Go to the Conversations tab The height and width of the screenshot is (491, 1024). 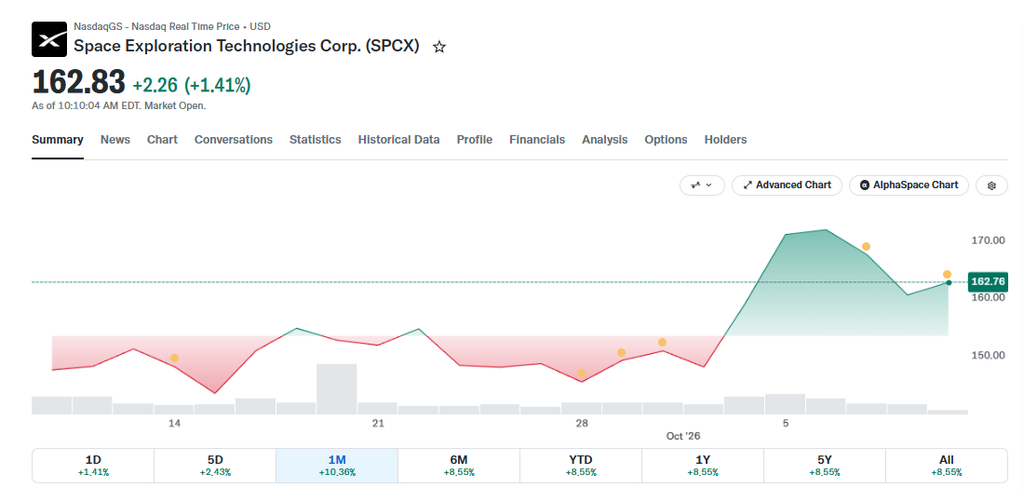(233, 140)
